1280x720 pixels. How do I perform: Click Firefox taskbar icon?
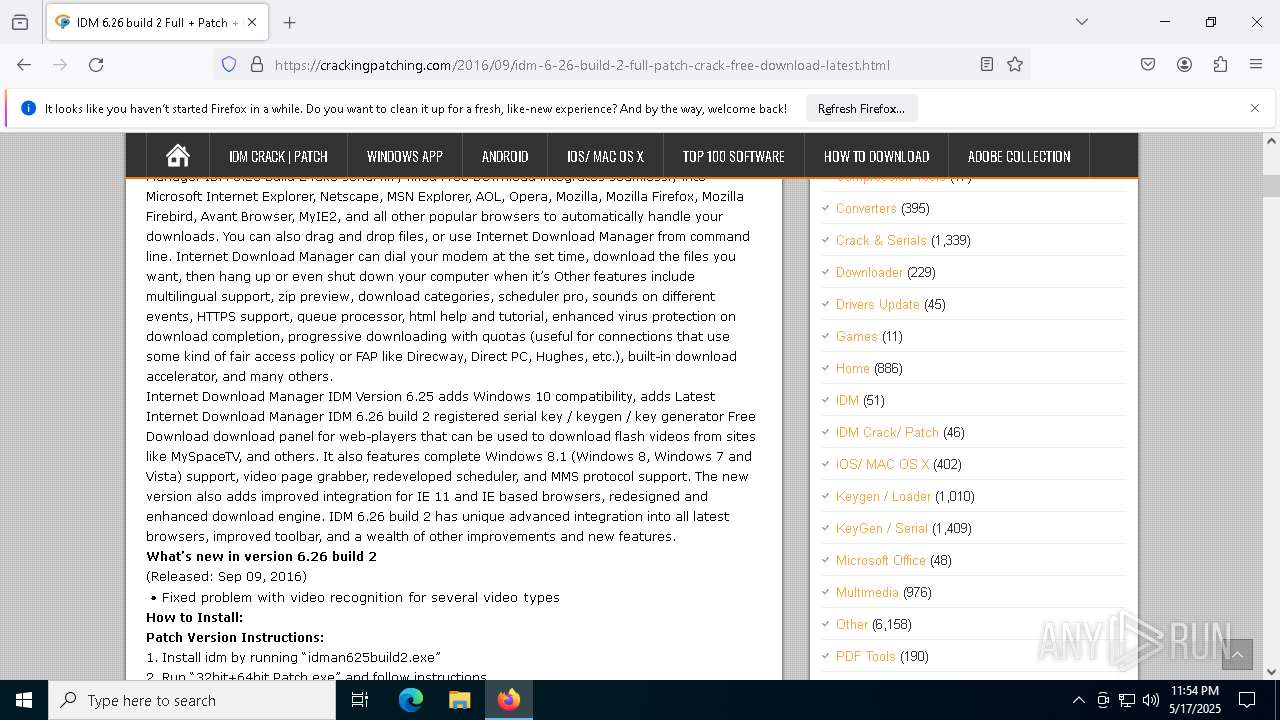509,700
